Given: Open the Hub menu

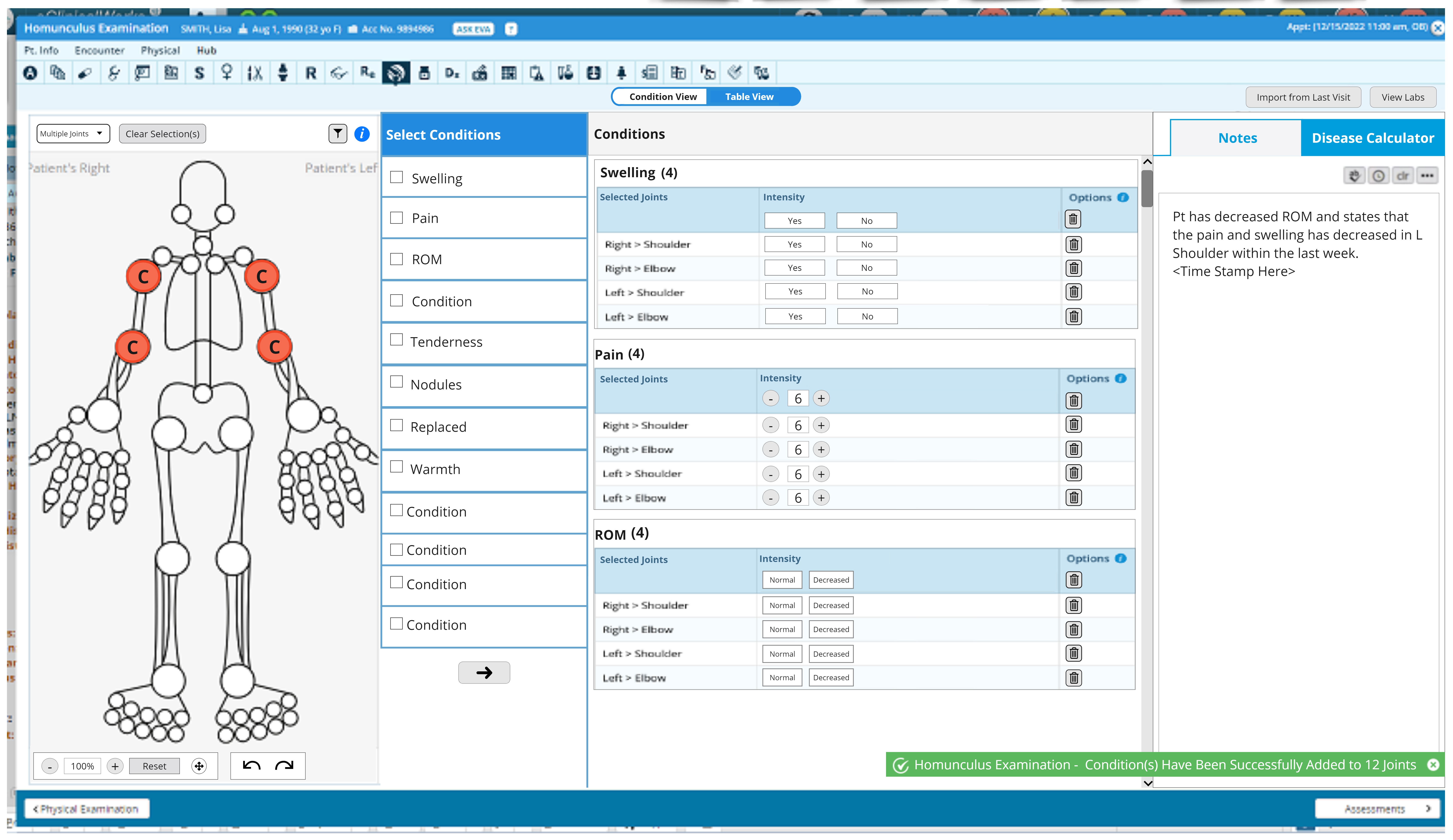Looking at the screenshot, I should 206,51.
